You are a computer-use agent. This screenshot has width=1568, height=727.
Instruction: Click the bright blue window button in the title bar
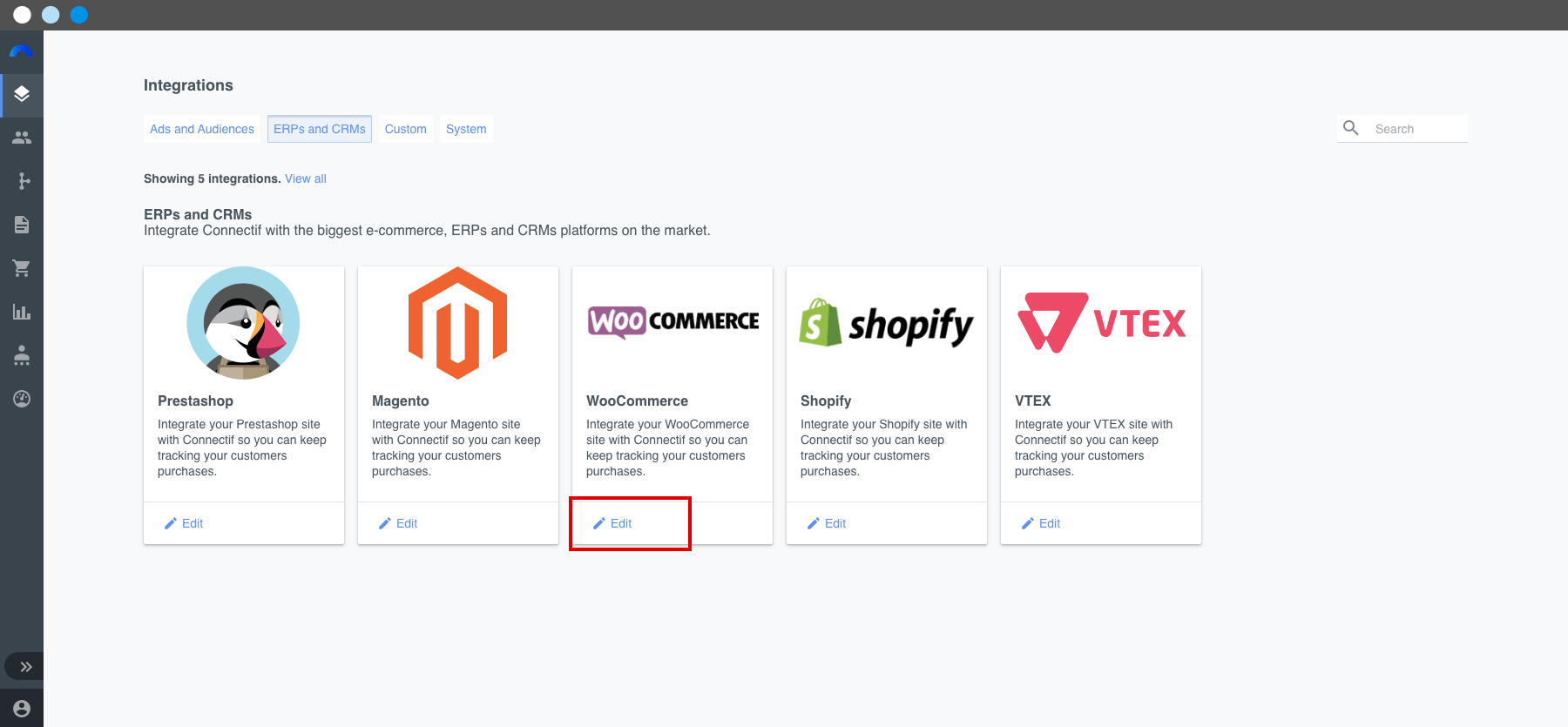click(79, 15)
